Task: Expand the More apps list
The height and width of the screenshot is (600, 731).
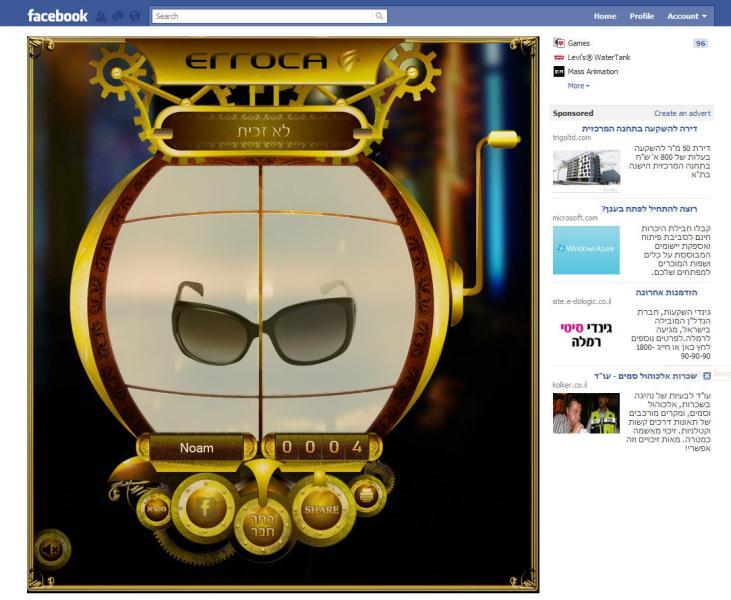Action: click(578, 86)
